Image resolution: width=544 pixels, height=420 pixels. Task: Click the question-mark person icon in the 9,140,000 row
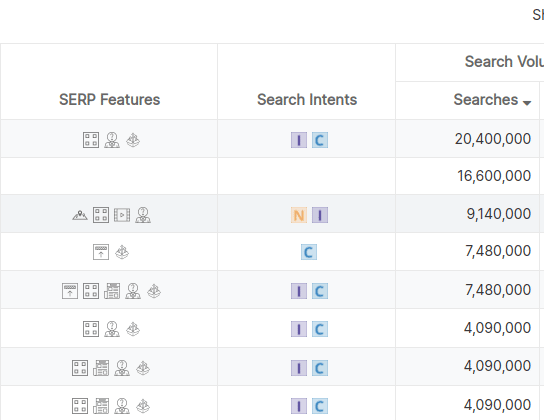tap(143, 215)
